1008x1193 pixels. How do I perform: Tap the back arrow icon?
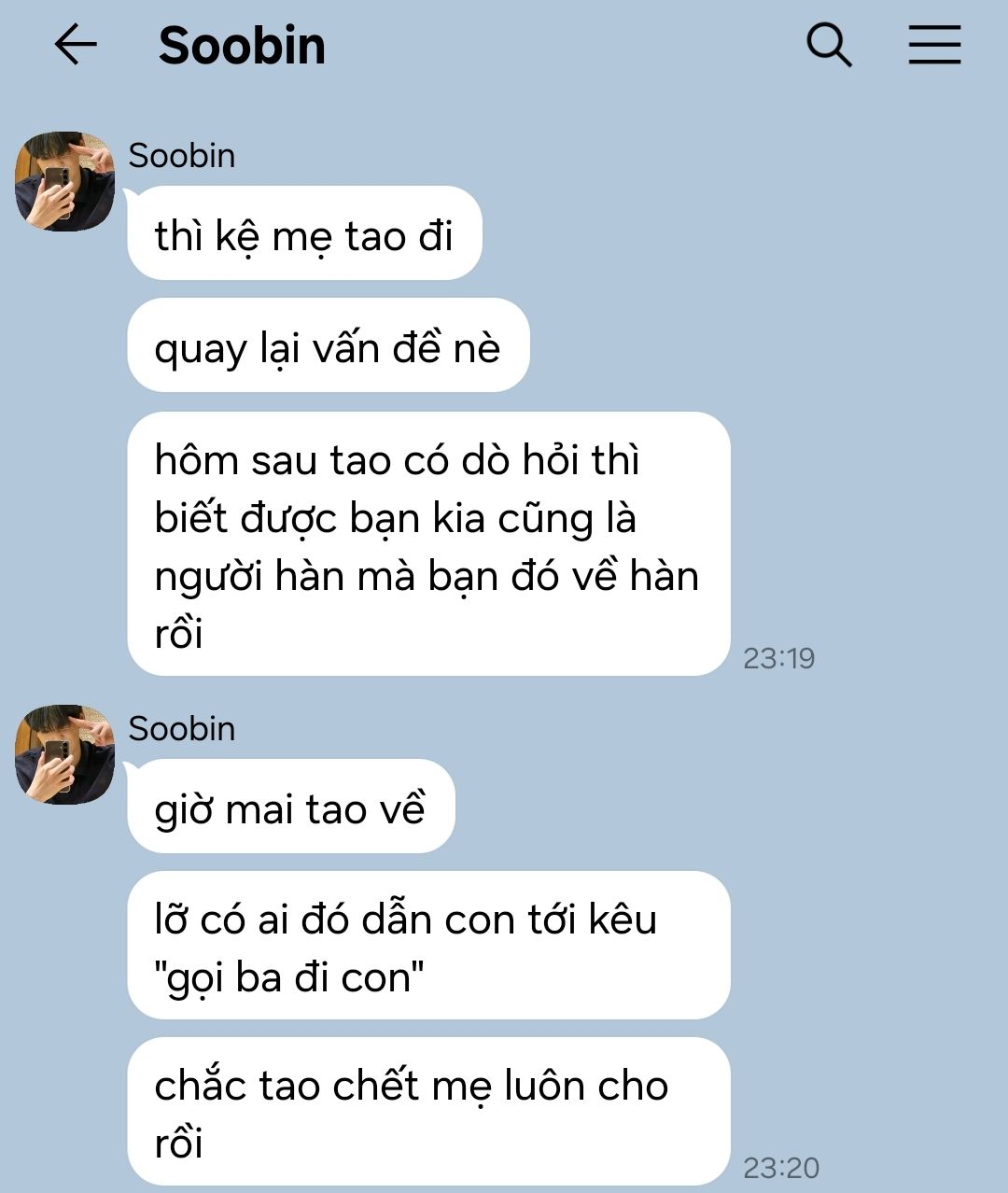[76, 45]
